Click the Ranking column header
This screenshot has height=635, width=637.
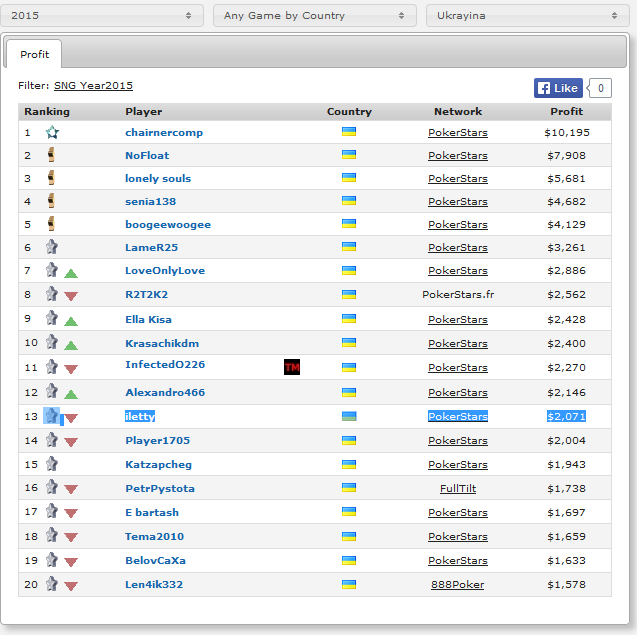pyautogui.click(x=47, y=111)
